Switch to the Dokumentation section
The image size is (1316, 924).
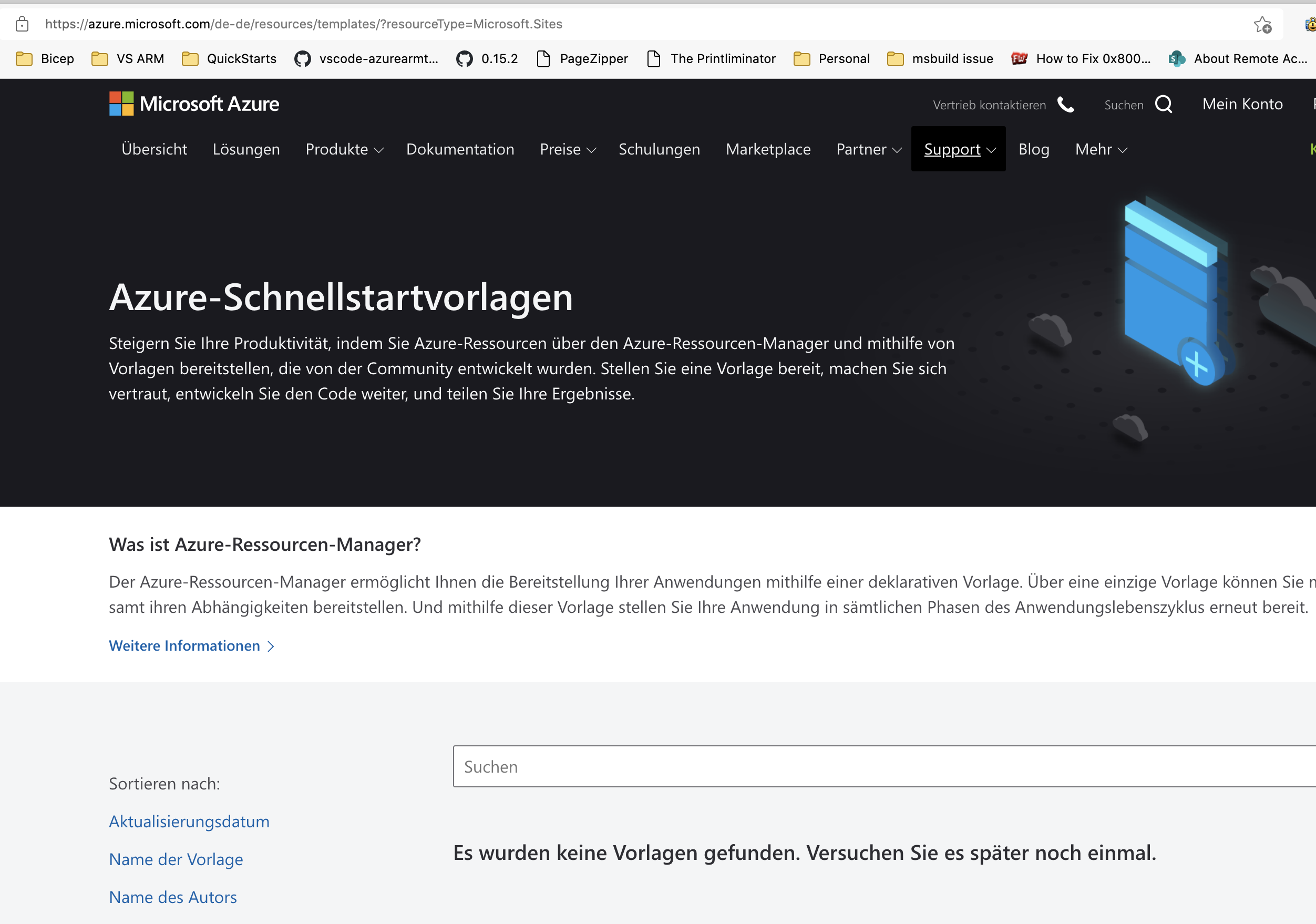pyautogui.click(x=460, y=149)
